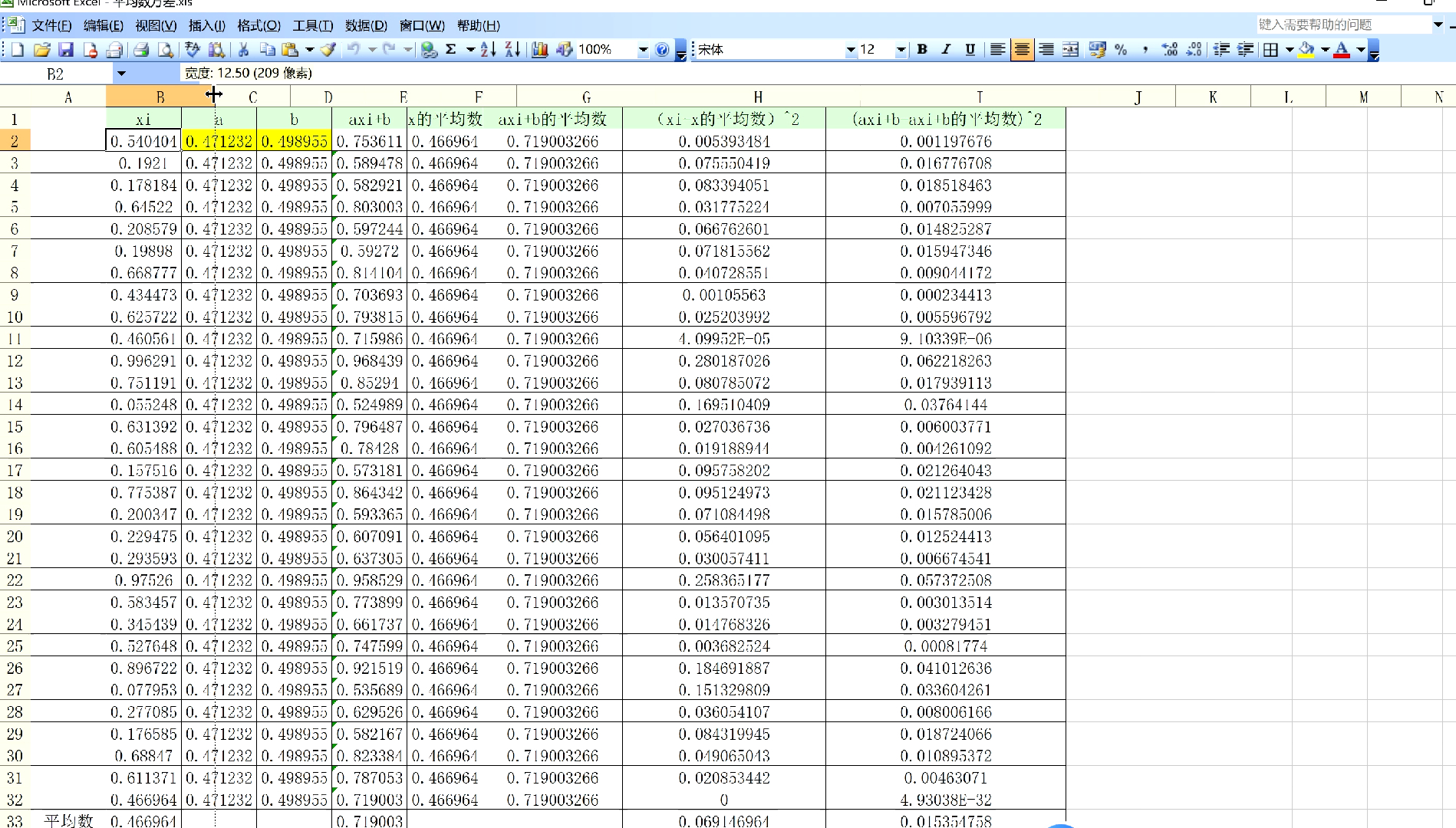Open the 视图(V) menu
This screenshot has width=1456, height=828.
[156, 25]
